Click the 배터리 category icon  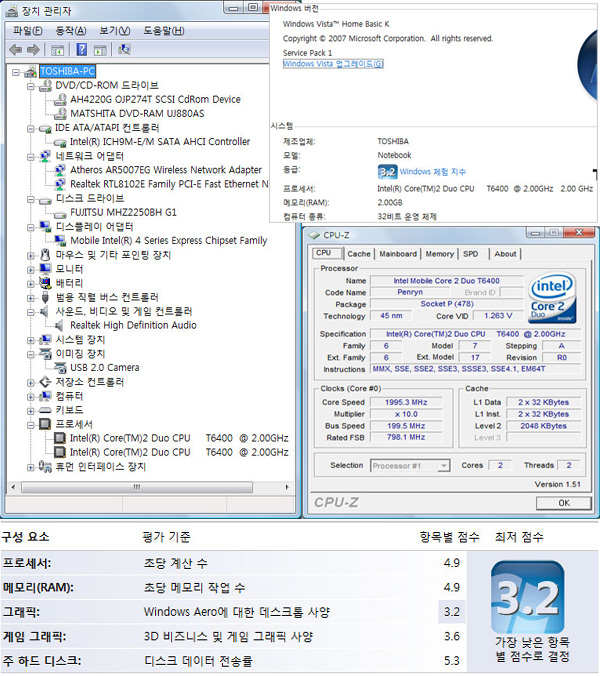[x=45, y=283]
